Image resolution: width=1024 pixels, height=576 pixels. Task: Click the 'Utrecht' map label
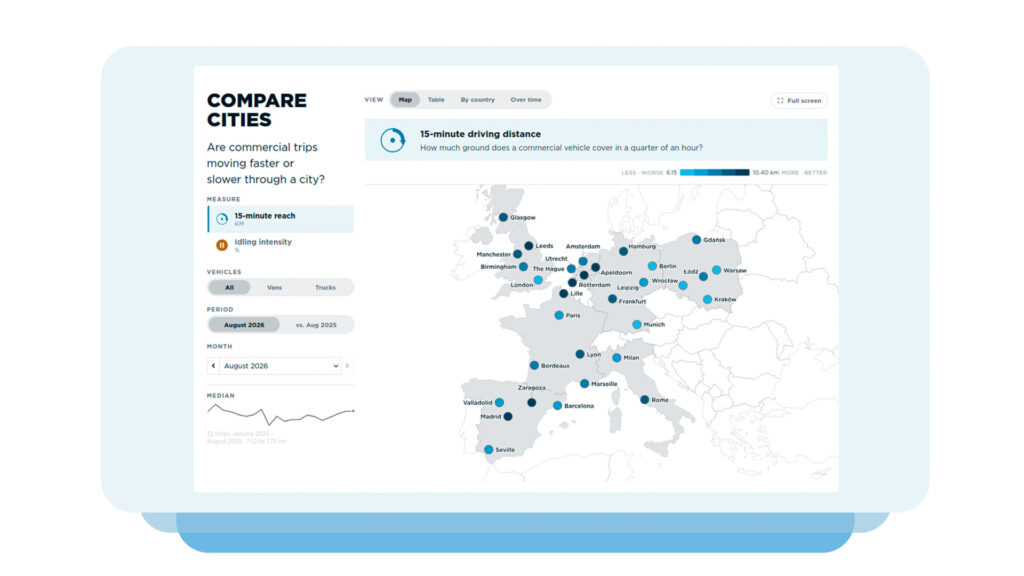click(556, 259)
